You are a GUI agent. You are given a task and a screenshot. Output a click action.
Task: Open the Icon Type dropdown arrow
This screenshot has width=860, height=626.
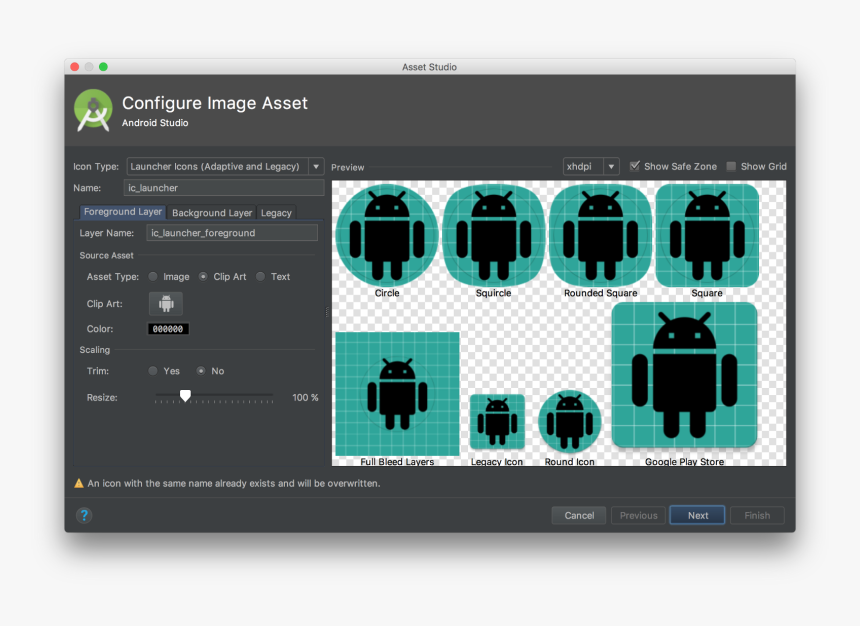(316, 166)
